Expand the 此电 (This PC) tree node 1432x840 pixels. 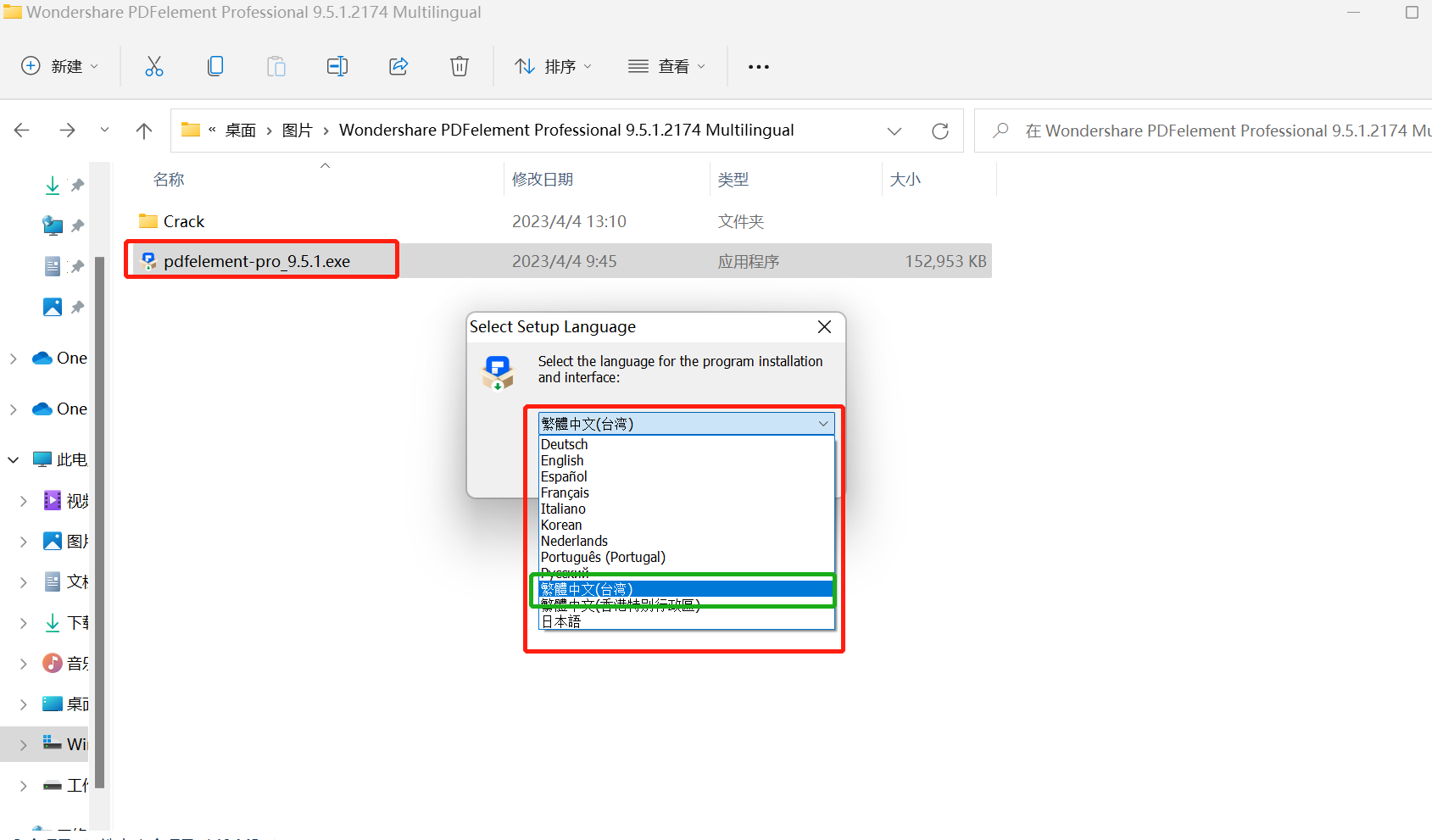(x=14, y=459)
